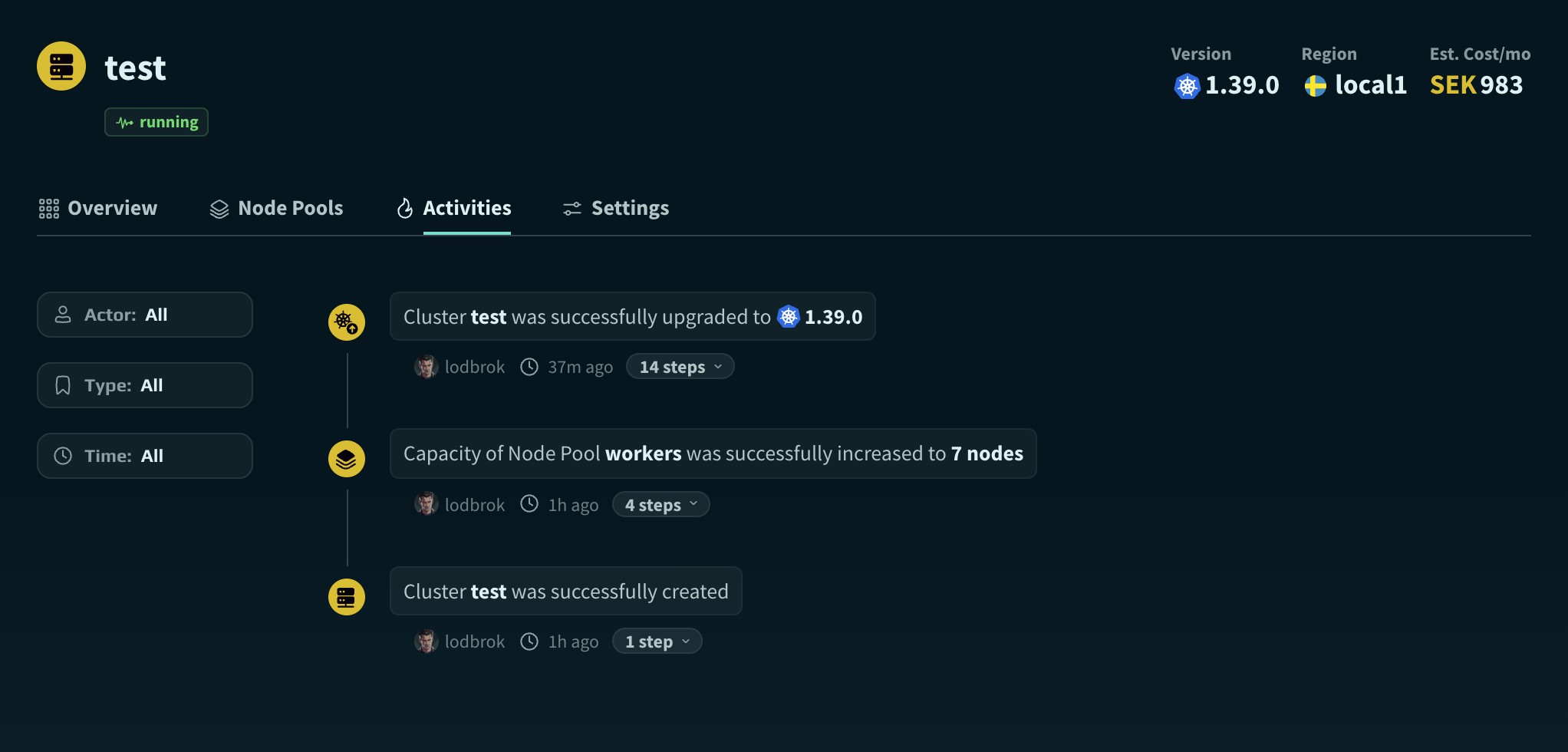The width and height of the screenshot is (1568, 752).
Task: Click the Cluster test successfully created message
Action: [566, 591]
